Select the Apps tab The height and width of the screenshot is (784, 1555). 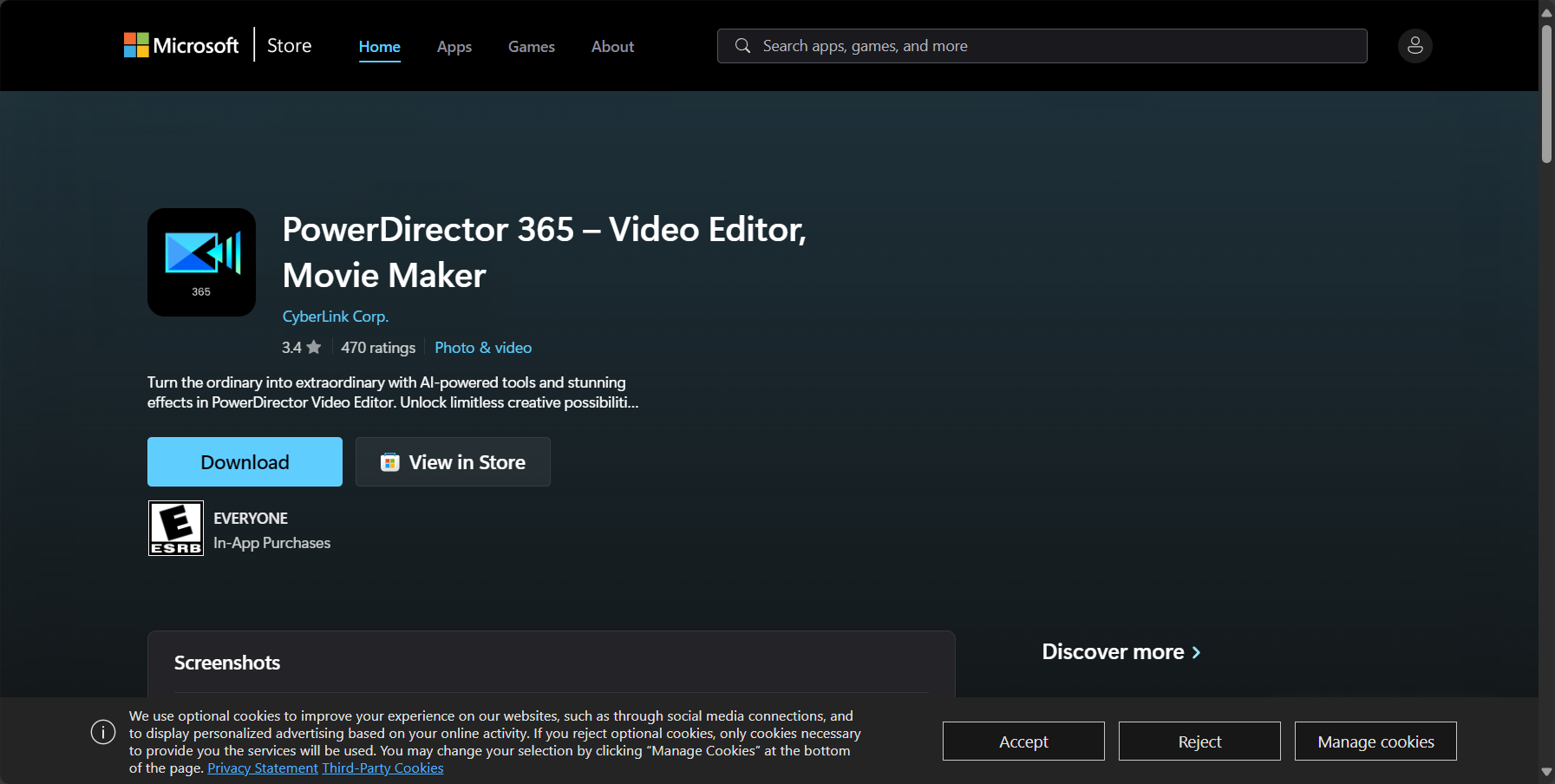point(454,47)
